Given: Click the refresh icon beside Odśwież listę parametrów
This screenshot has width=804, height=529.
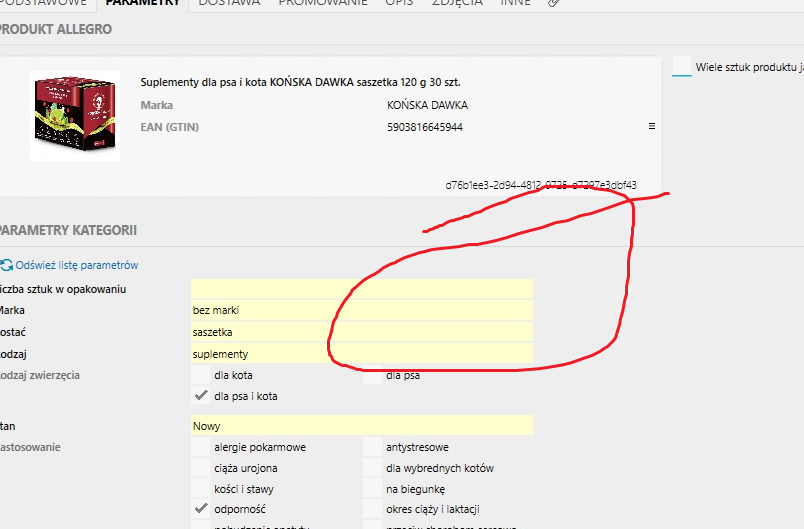Looking at the screenshot, I should coord(7,265).
